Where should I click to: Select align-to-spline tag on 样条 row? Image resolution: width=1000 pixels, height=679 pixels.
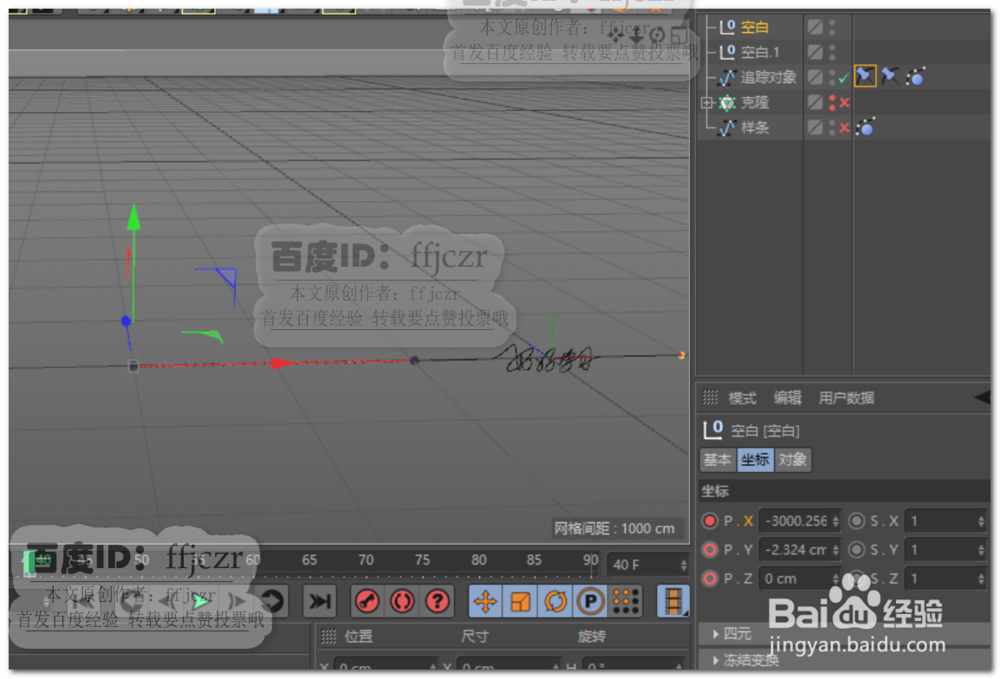865,127
